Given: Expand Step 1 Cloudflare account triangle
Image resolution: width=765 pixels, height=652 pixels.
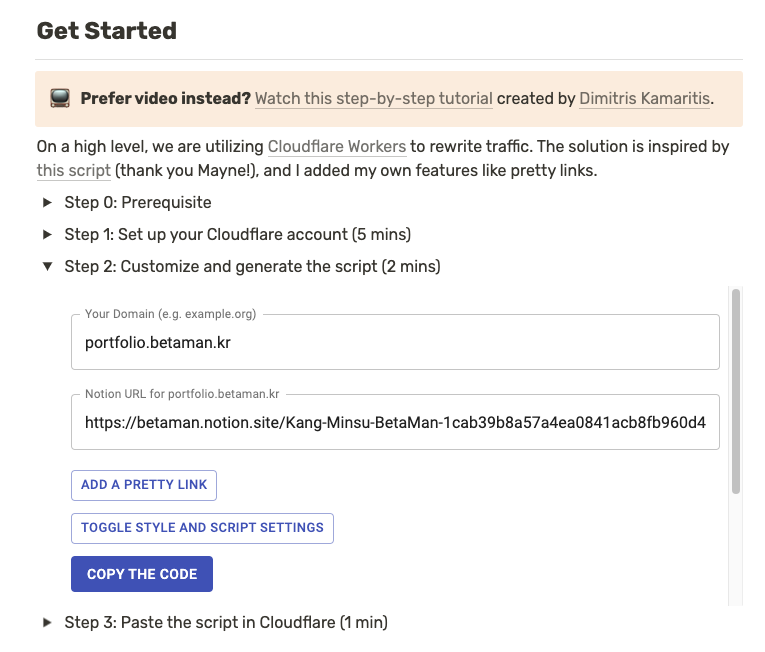Looking at the screenshot, I should coord(47,234).
